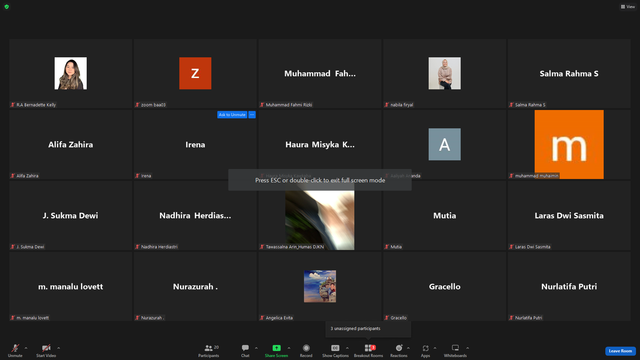Click muted mic icon beside zoom baa03 label

coord(138,105)
